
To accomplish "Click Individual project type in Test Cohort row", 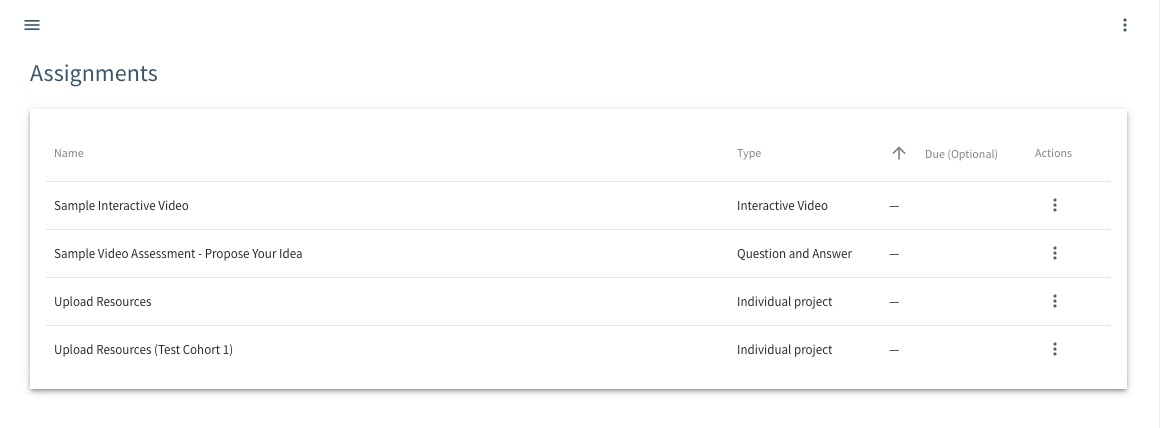I will [784, 350].
